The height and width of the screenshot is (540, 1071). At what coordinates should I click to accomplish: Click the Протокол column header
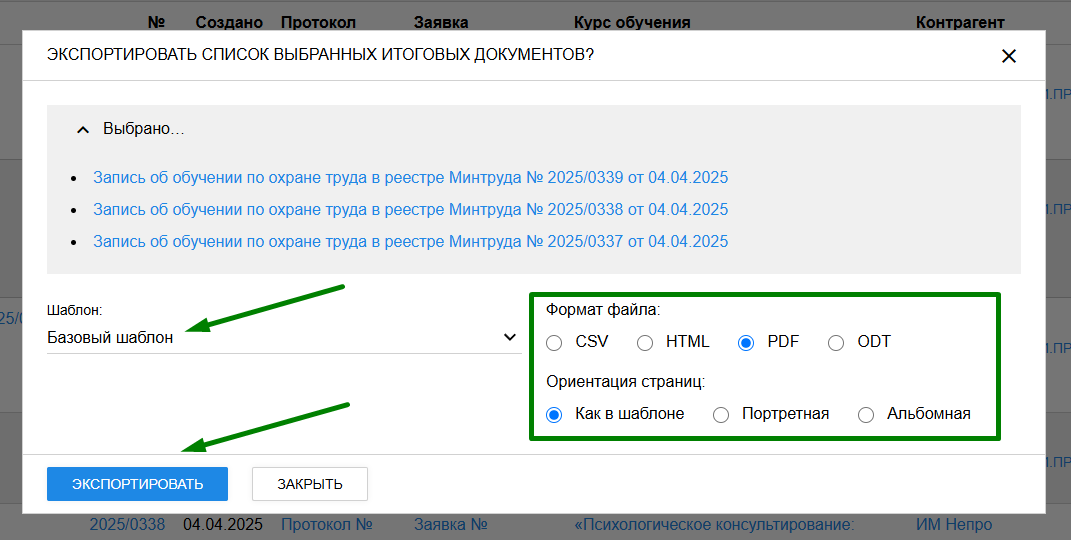click(318, 23)
